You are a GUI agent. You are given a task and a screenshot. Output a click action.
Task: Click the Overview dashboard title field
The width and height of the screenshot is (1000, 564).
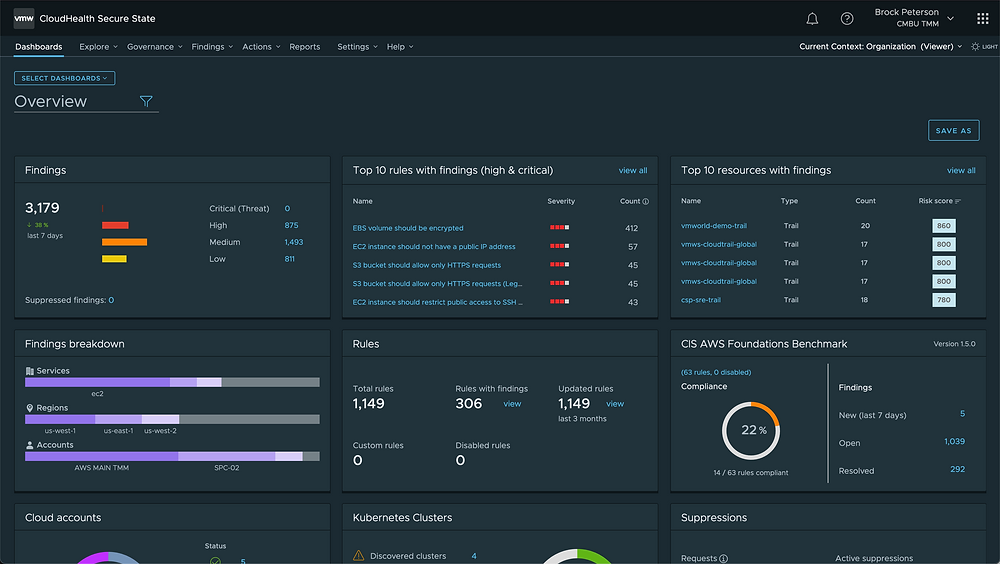tap(86, 101)
